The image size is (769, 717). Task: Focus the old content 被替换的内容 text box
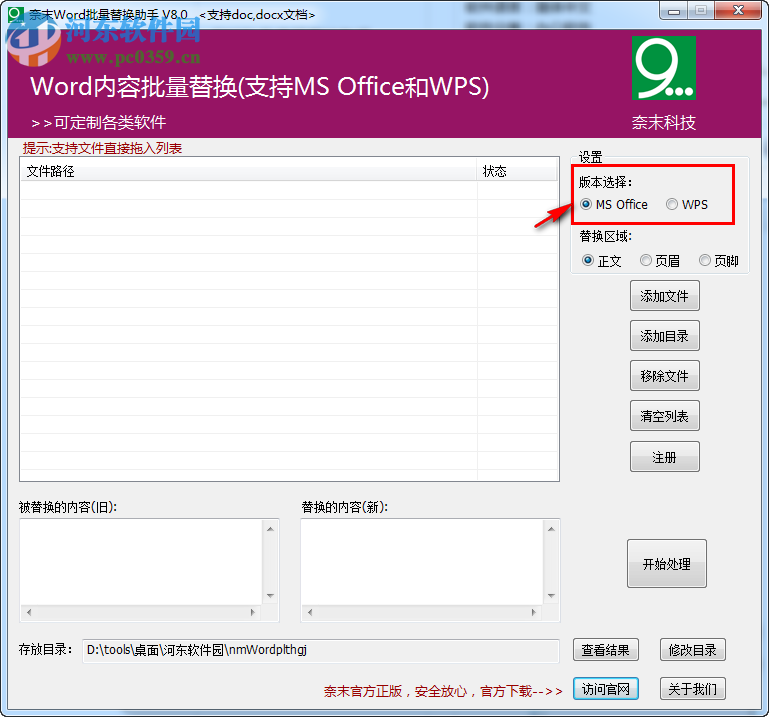[142, 562]
